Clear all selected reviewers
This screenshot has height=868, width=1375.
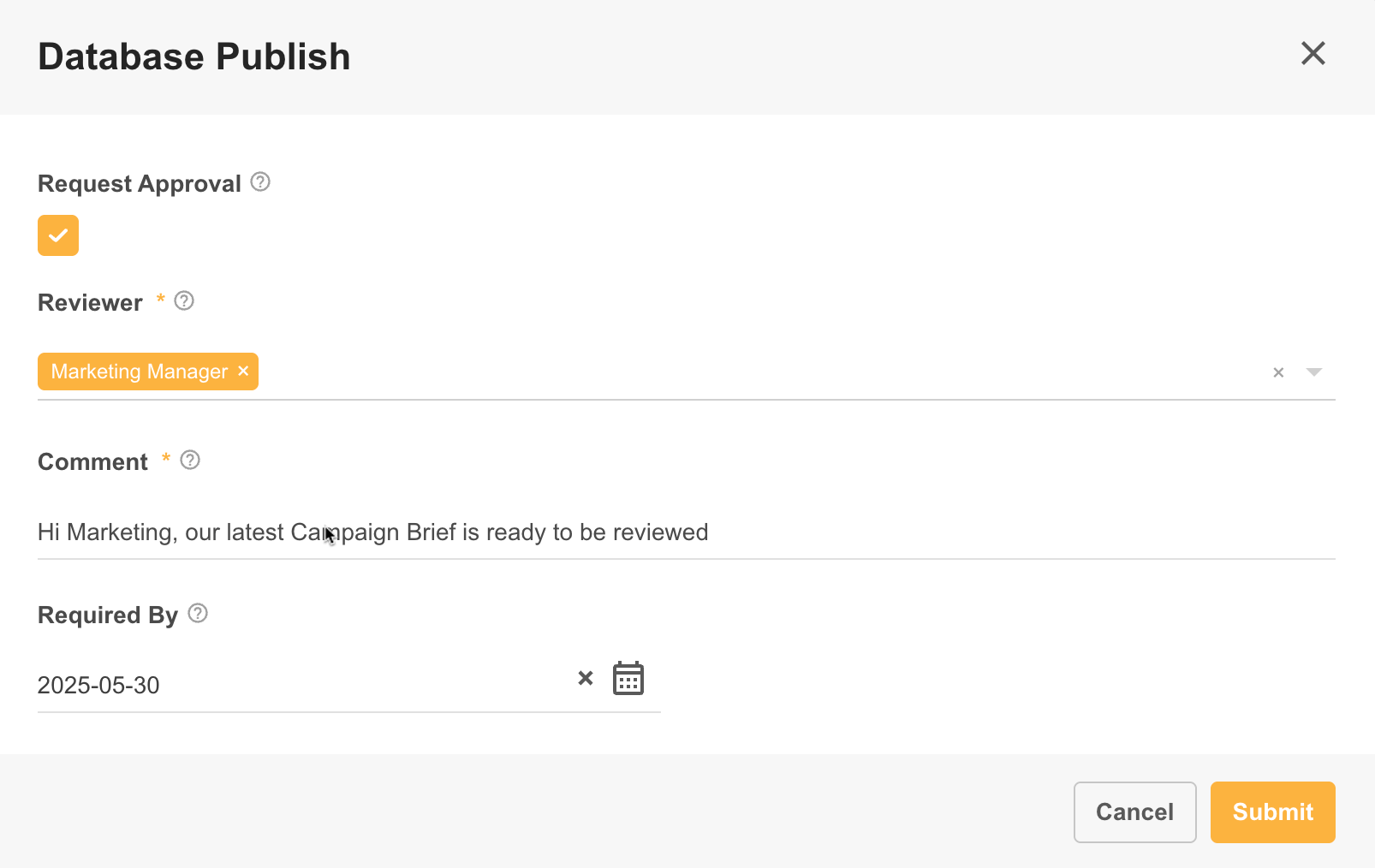(x=1278, y=372)
